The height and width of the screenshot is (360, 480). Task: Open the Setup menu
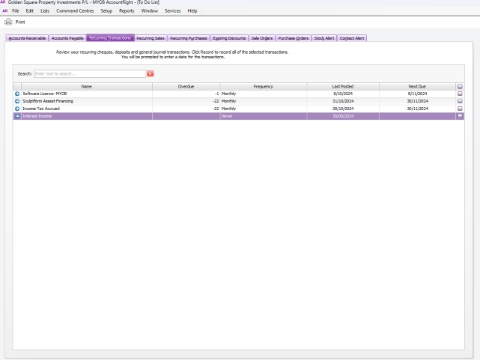point(106,11)
